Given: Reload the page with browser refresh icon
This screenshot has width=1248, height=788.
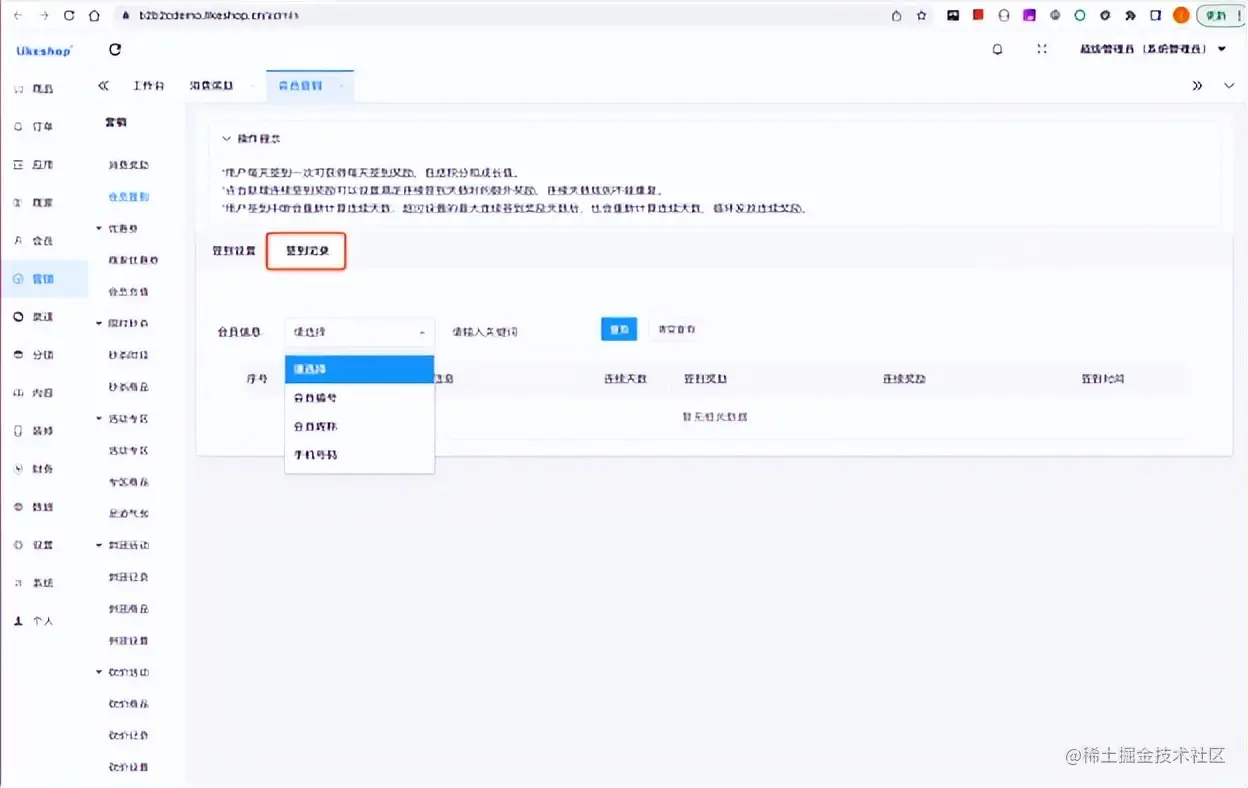Looking at the screenshot, I should pyautogui.click(x=69, y=15).
